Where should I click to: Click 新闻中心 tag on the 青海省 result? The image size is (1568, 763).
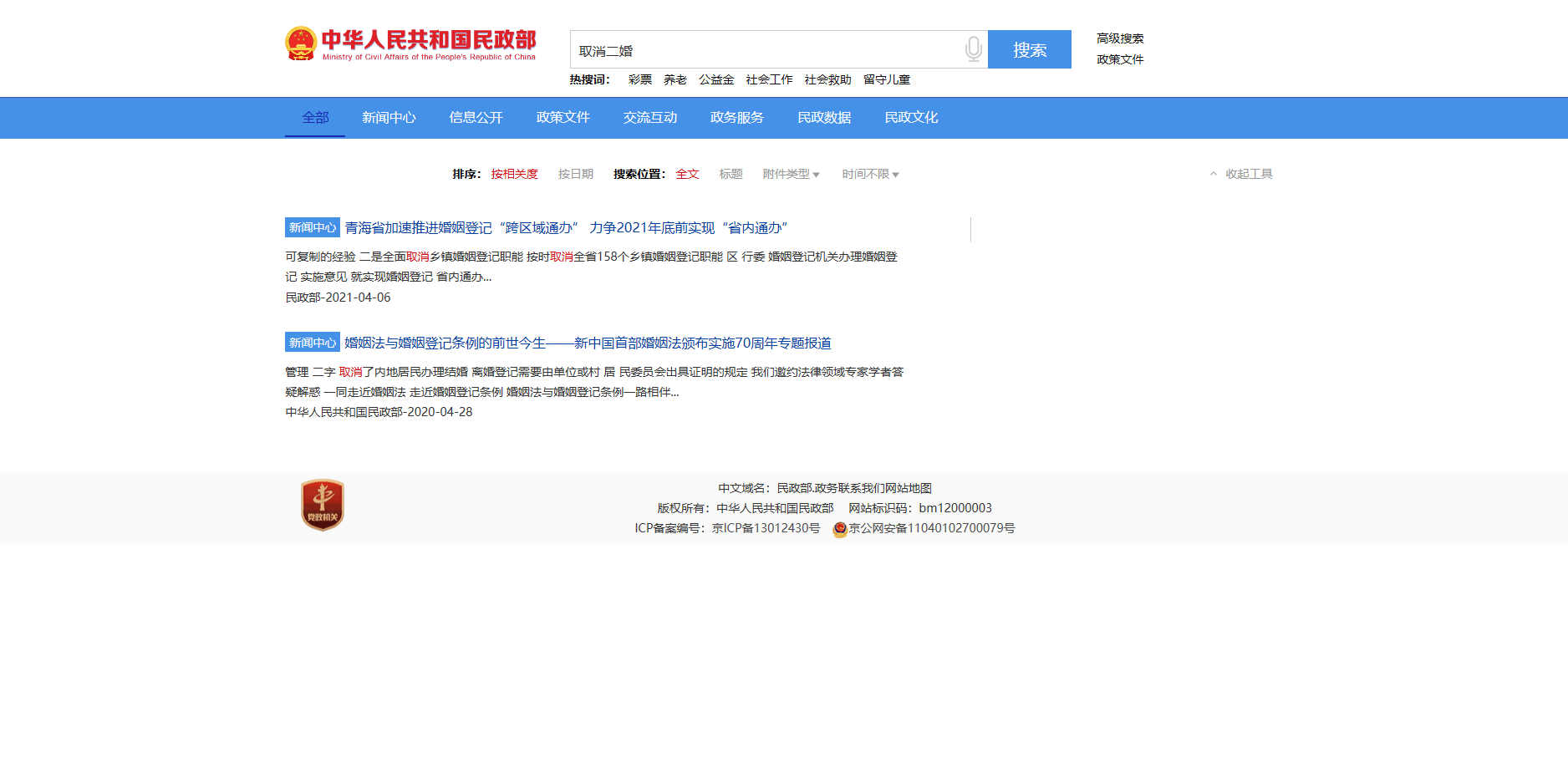click(x=313, y=227)
